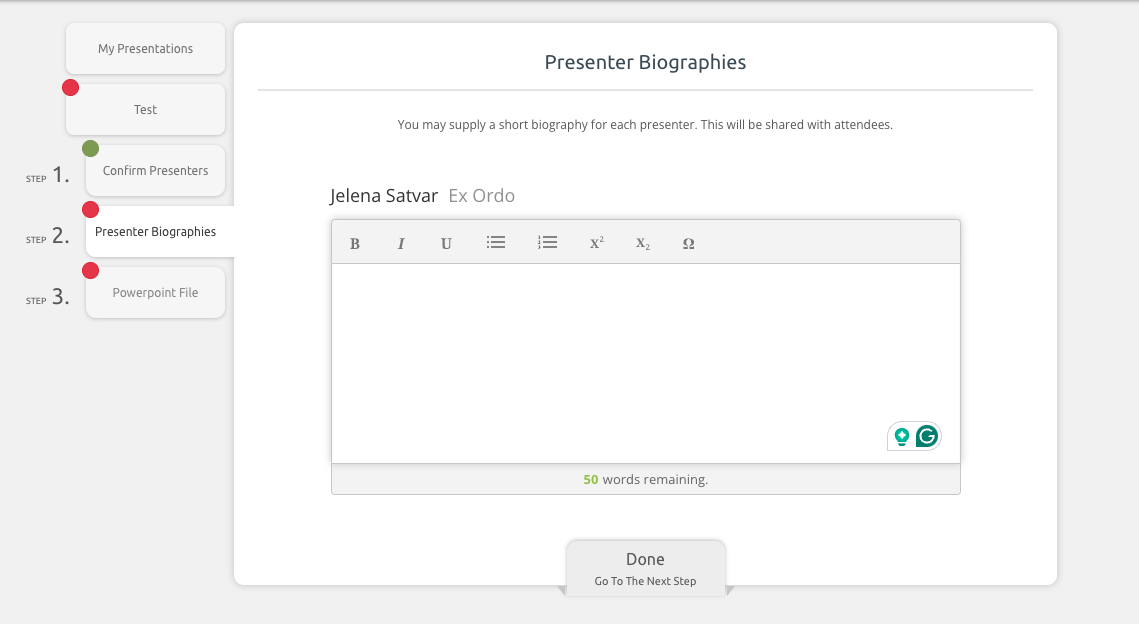Open the special character (omega) inserter
The width and height of the screenshot is (1139, 624).
(688, 243)
